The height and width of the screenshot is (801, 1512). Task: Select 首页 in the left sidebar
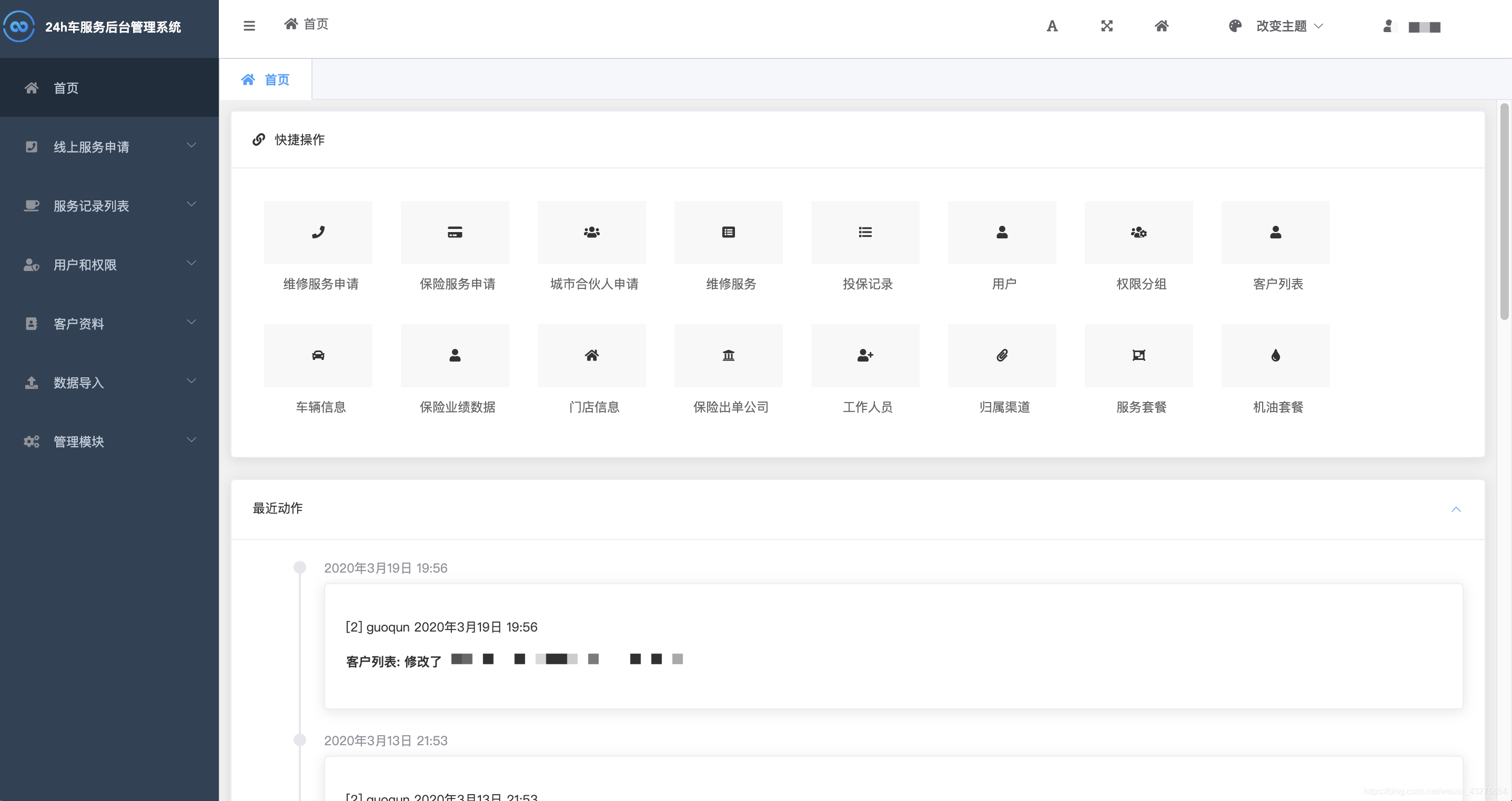(x=66, y=88)
